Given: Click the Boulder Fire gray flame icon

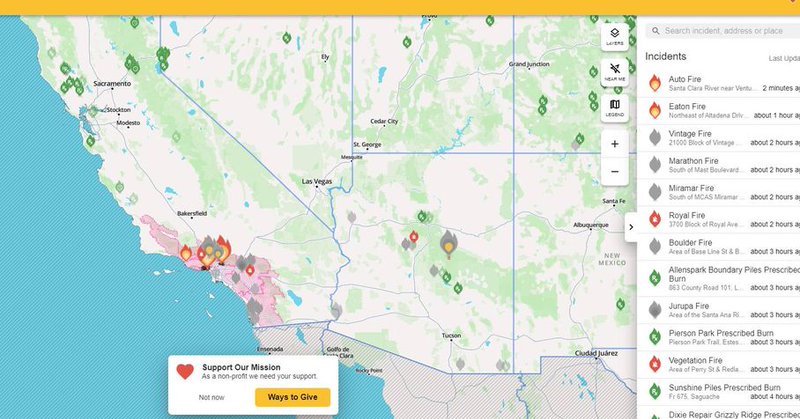Looking at the screenshot, I should click(655, 247).
